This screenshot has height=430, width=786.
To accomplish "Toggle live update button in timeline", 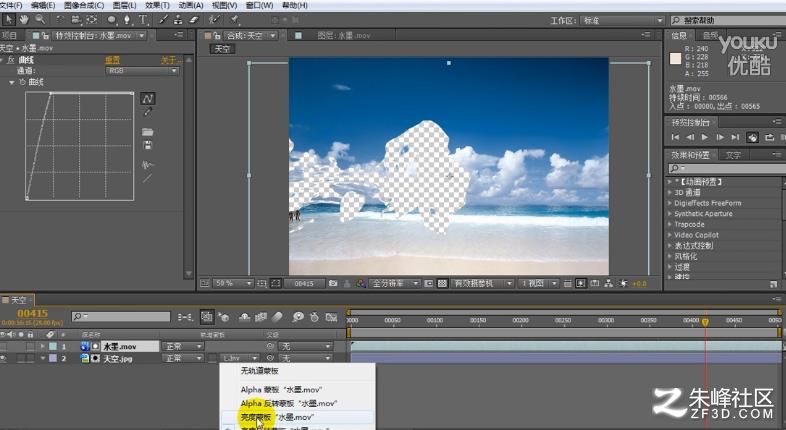I will [207, 317].
